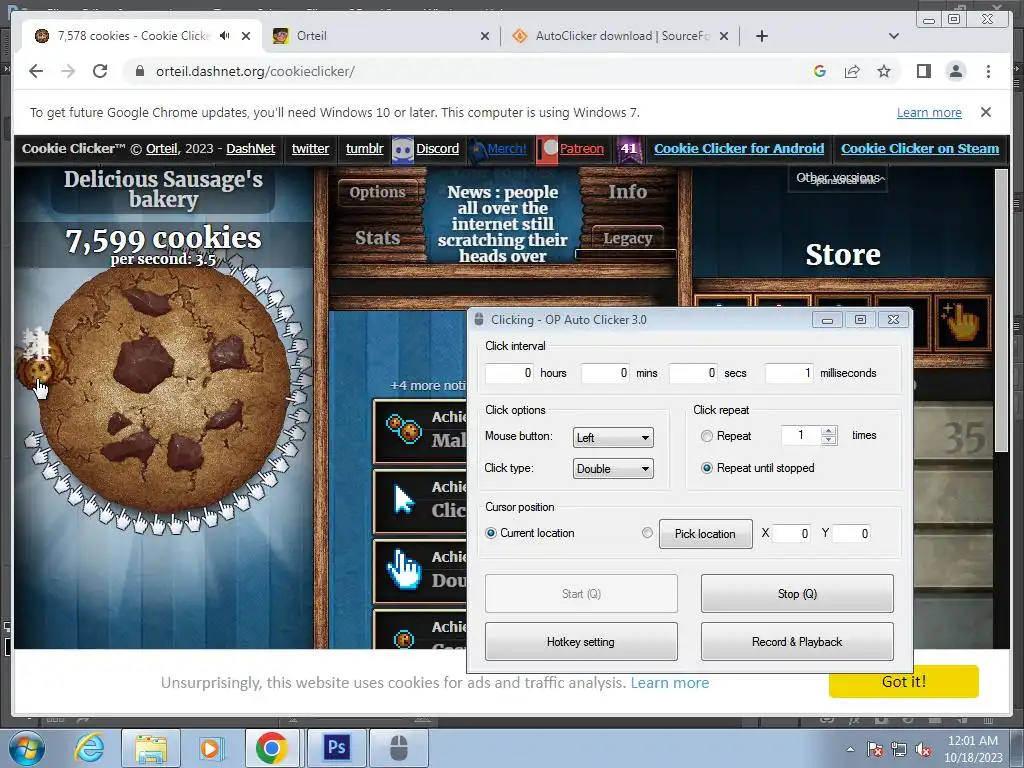Viewport: 1024px width, 768px height.
Task: Increase repeat times with up arrow
Action: 829,431
